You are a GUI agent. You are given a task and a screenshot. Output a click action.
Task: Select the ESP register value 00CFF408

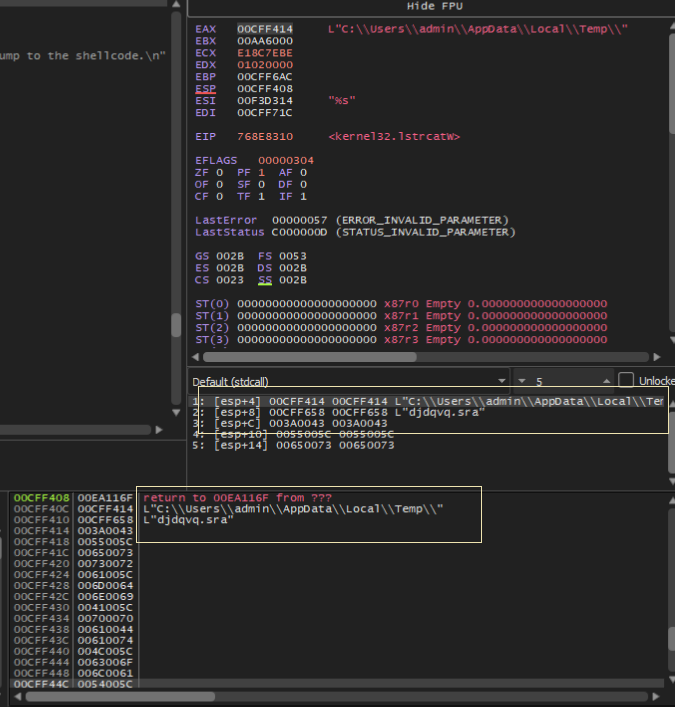pyautogui.click(x=265, y=89)
